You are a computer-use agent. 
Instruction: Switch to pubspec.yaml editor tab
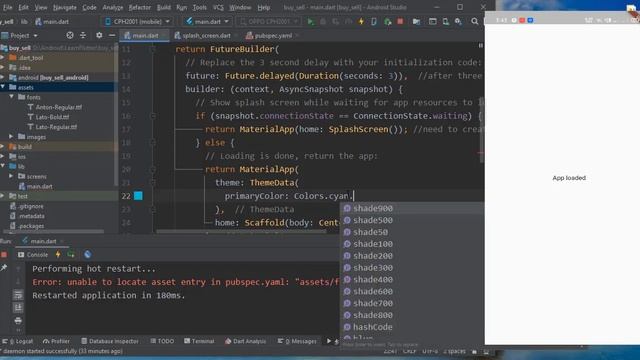tap(273, 36)
